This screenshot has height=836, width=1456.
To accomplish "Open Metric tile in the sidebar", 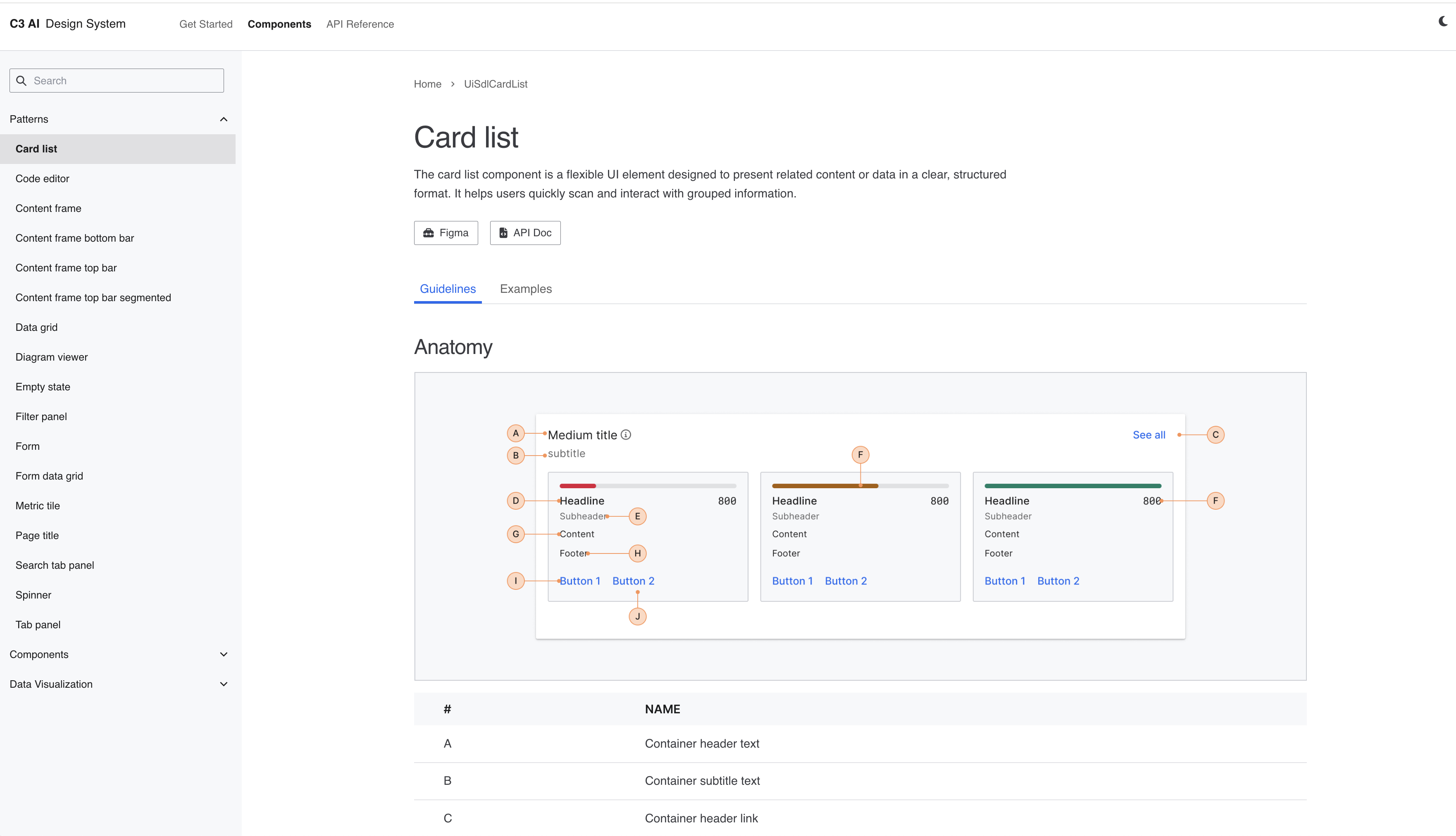I will [x=38, y=506].
